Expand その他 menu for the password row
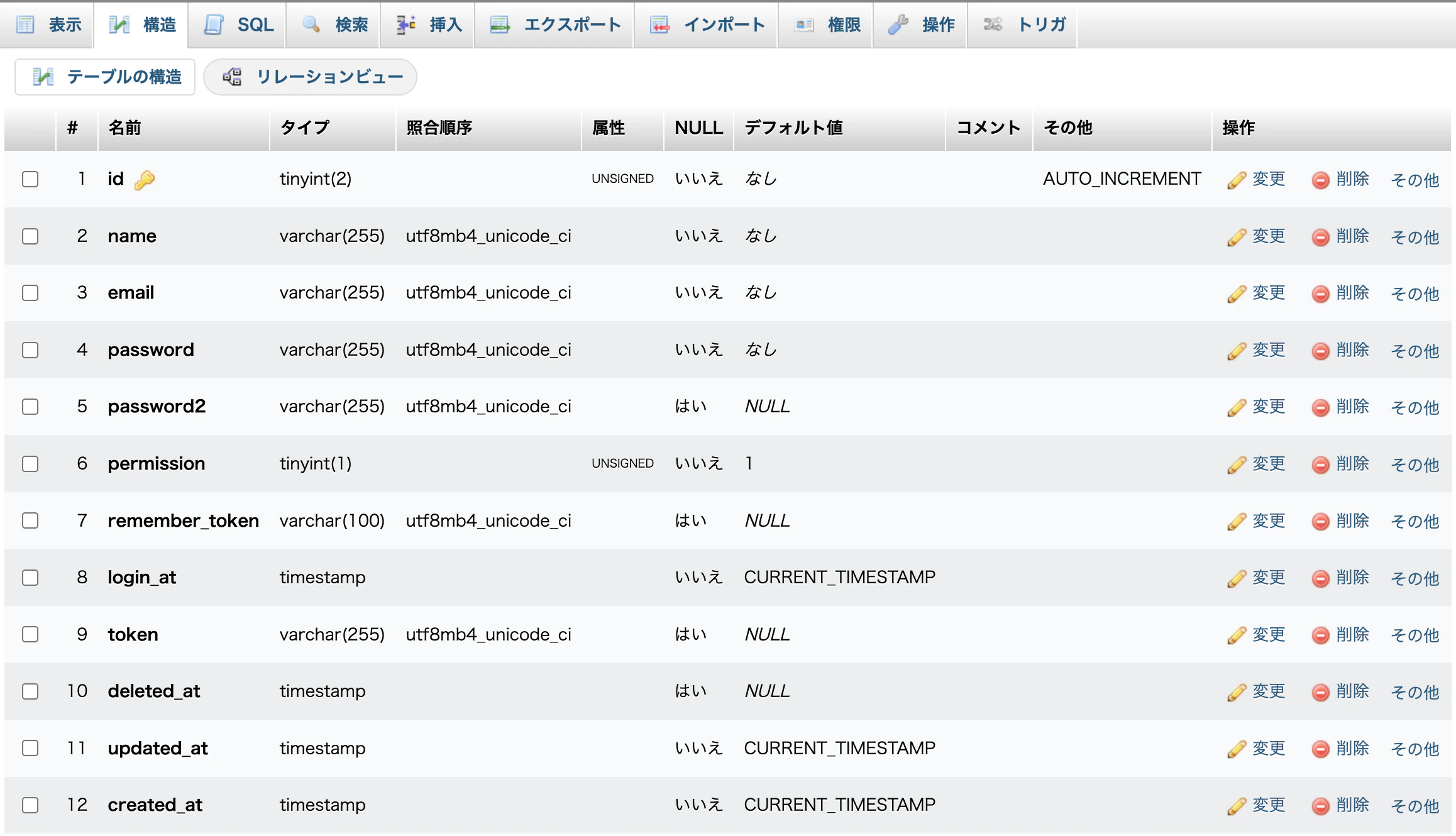The height and width of the screenshot is (836, 1456). [x=1415, y=351]
